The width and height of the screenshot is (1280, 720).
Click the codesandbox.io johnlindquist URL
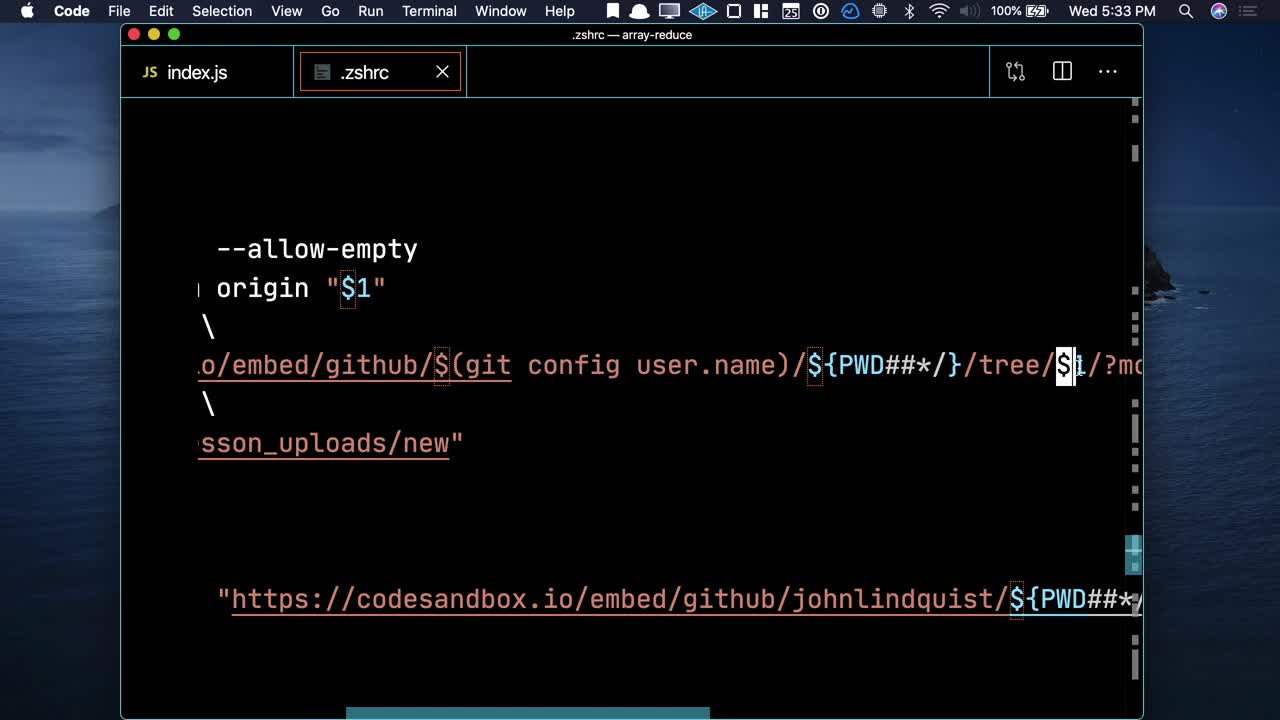620,599
